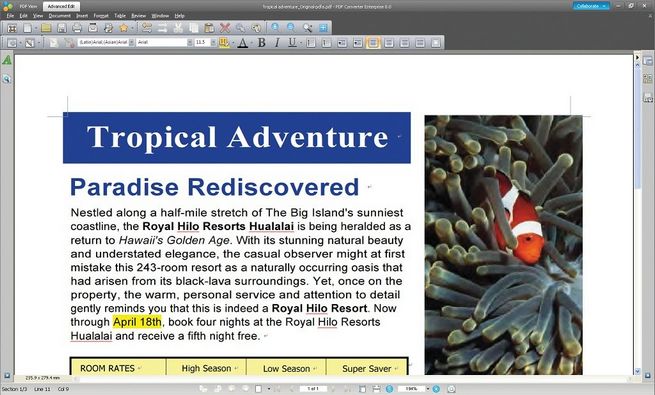Click the first icon in top toolbar
This screenshot has height=395, width=655.
point(12,28)
